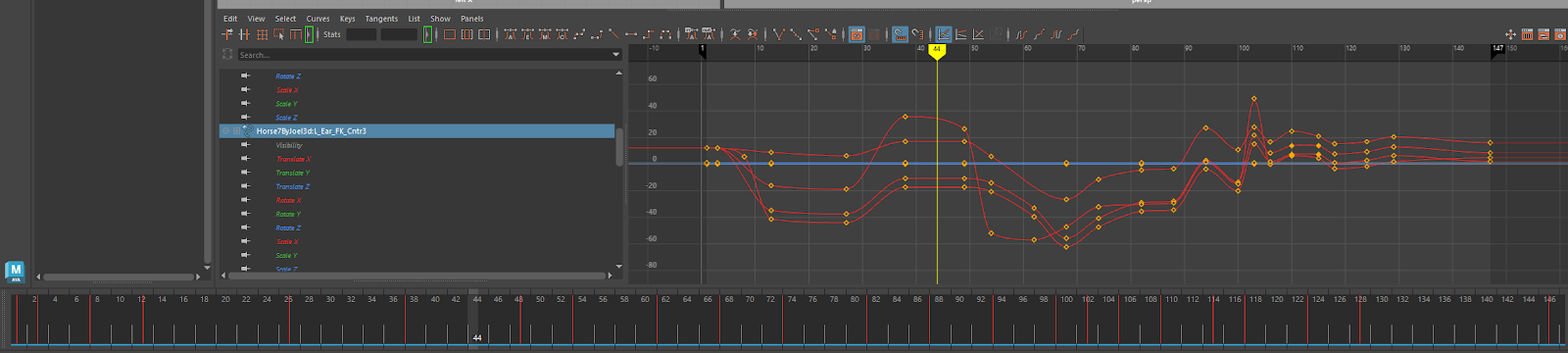Apply Flat tangents icon
Screen dimensions: 1568x353
point(631,34)
